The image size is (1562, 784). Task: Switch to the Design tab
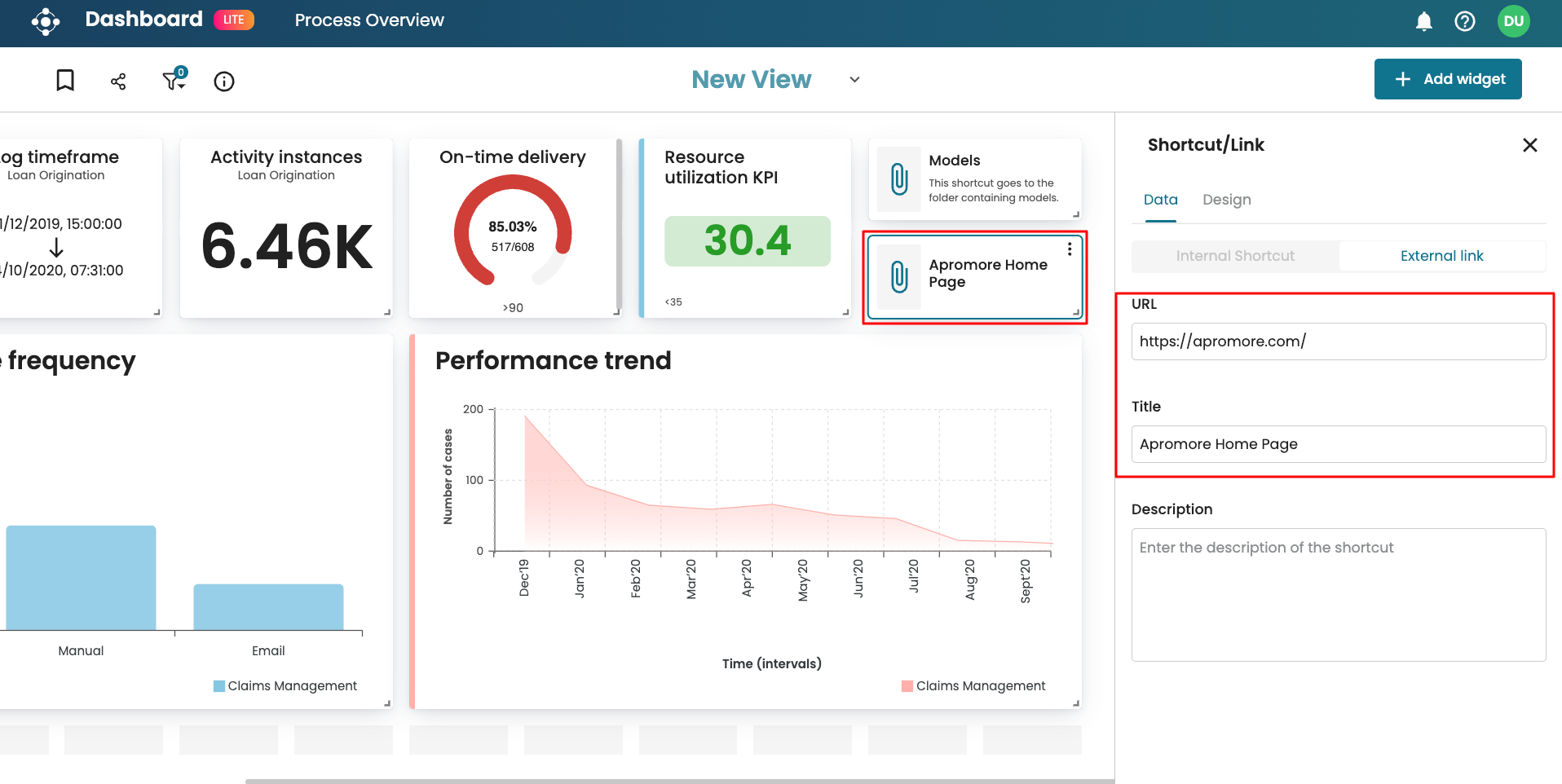click(1226, 200)
